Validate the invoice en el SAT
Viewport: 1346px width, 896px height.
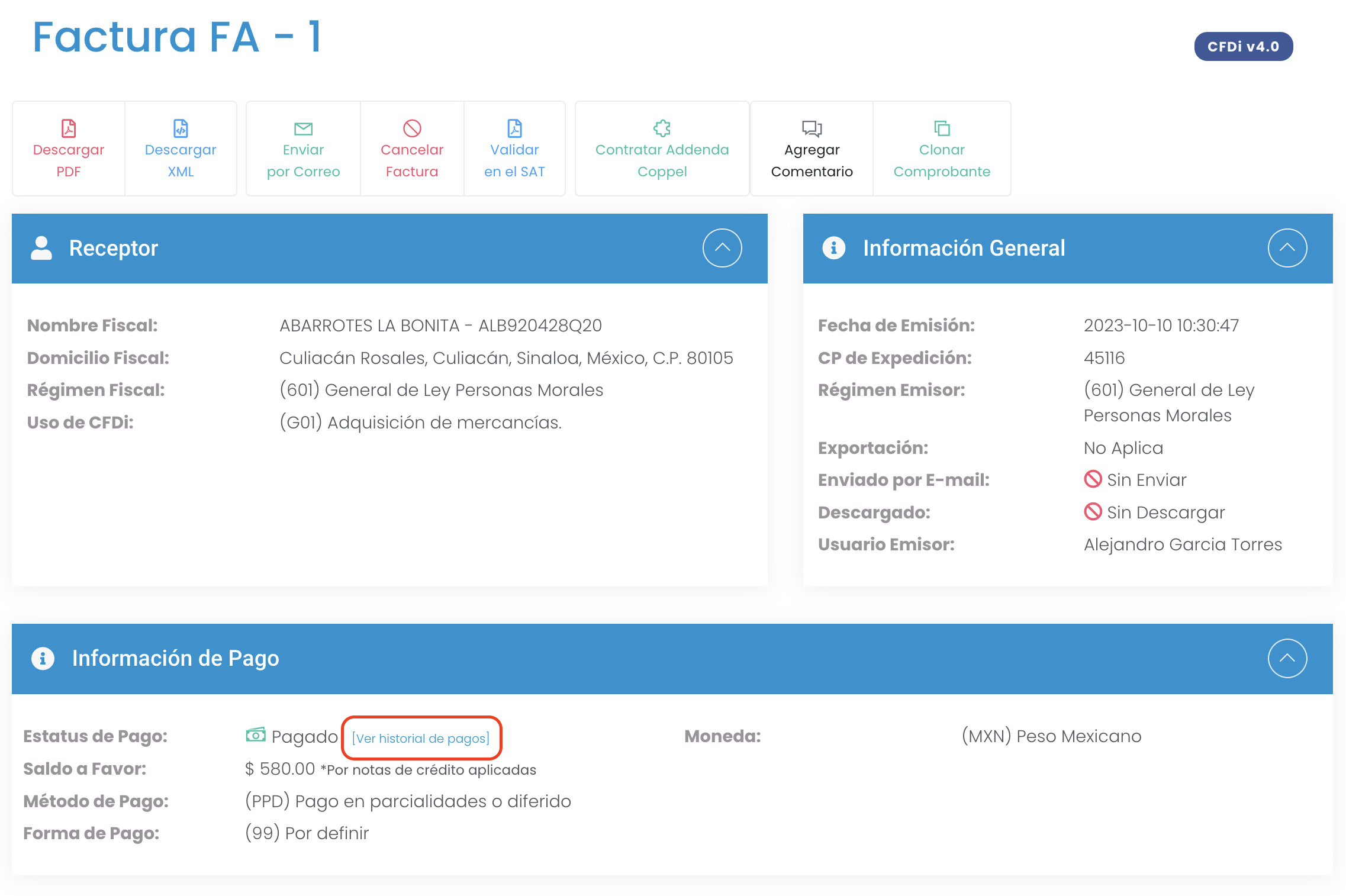(514, 149)
